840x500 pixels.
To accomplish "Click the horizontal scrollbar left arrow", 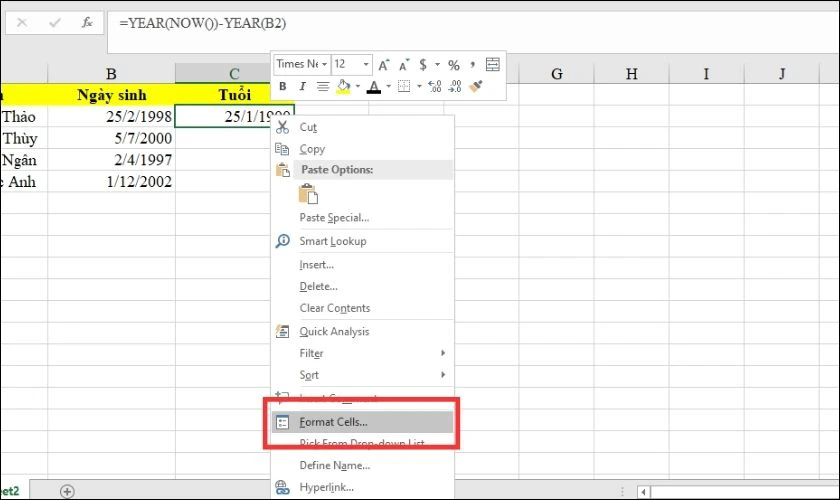I will pyautogui.click(x=643, y=491).
